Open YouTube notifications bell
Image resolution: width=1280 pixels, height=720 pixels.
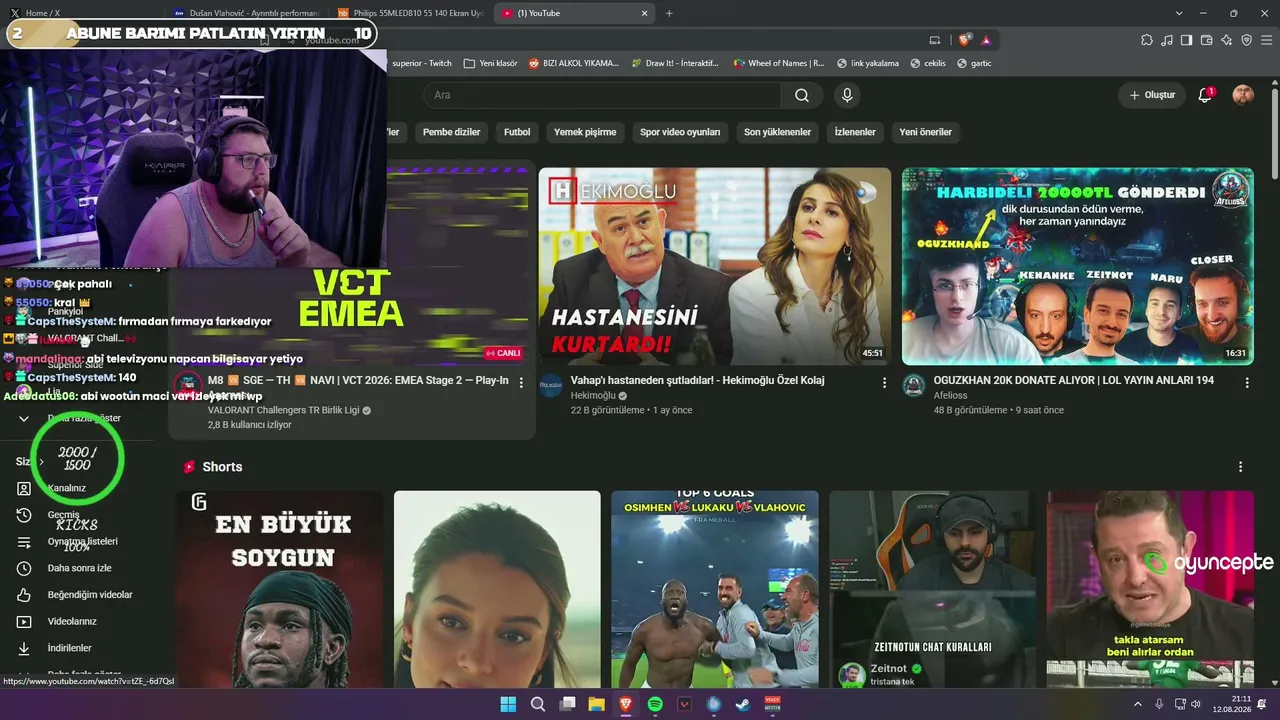click(x=1205, y=95)
